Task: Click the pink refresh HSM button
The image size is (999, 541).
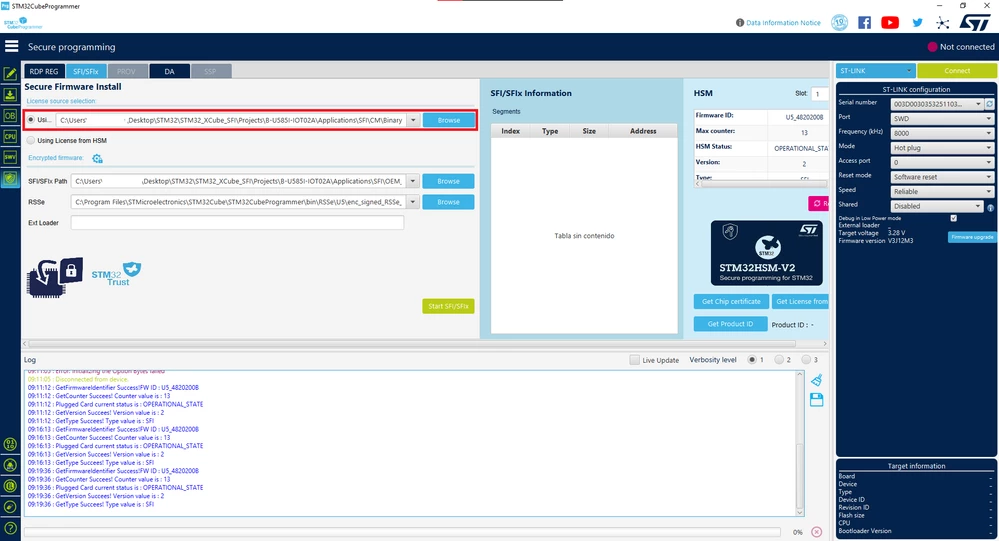Action: click(819, 203)
